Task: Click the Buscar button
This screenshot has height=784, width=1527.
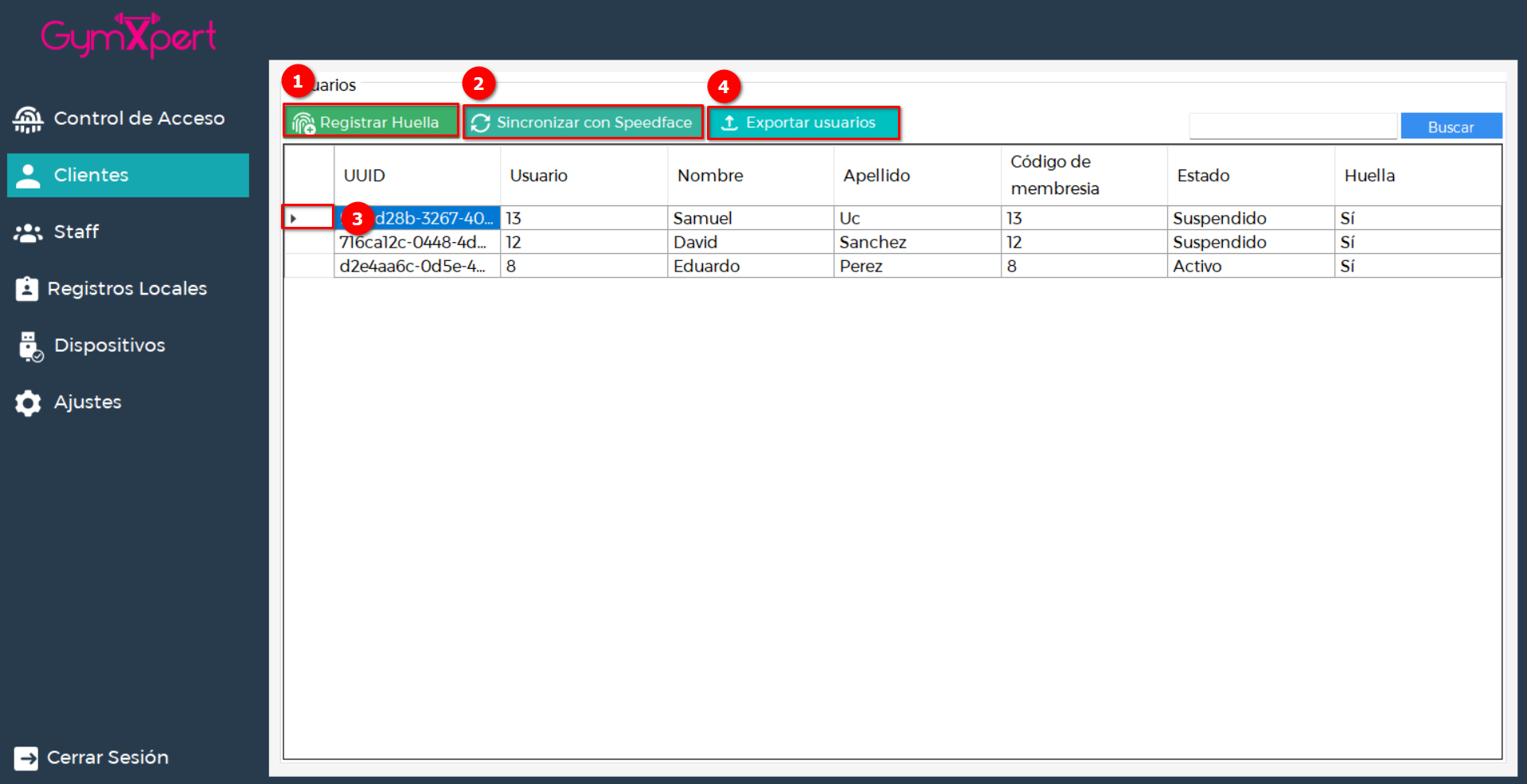Action: tap(1451, 127)
